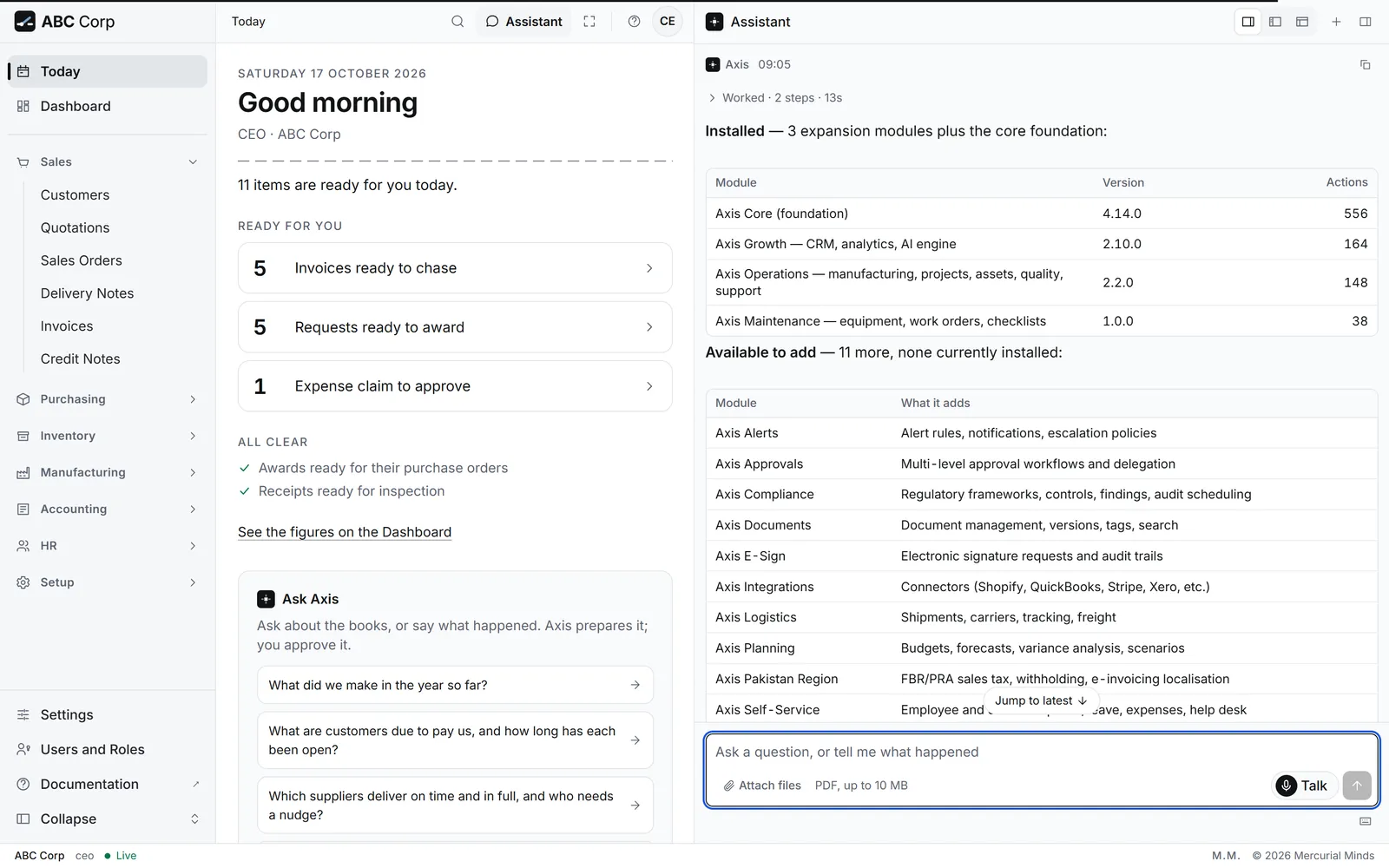Click Collapse sidebar toggle
The image size is (1389, 868).
click(x=108, y=819)
